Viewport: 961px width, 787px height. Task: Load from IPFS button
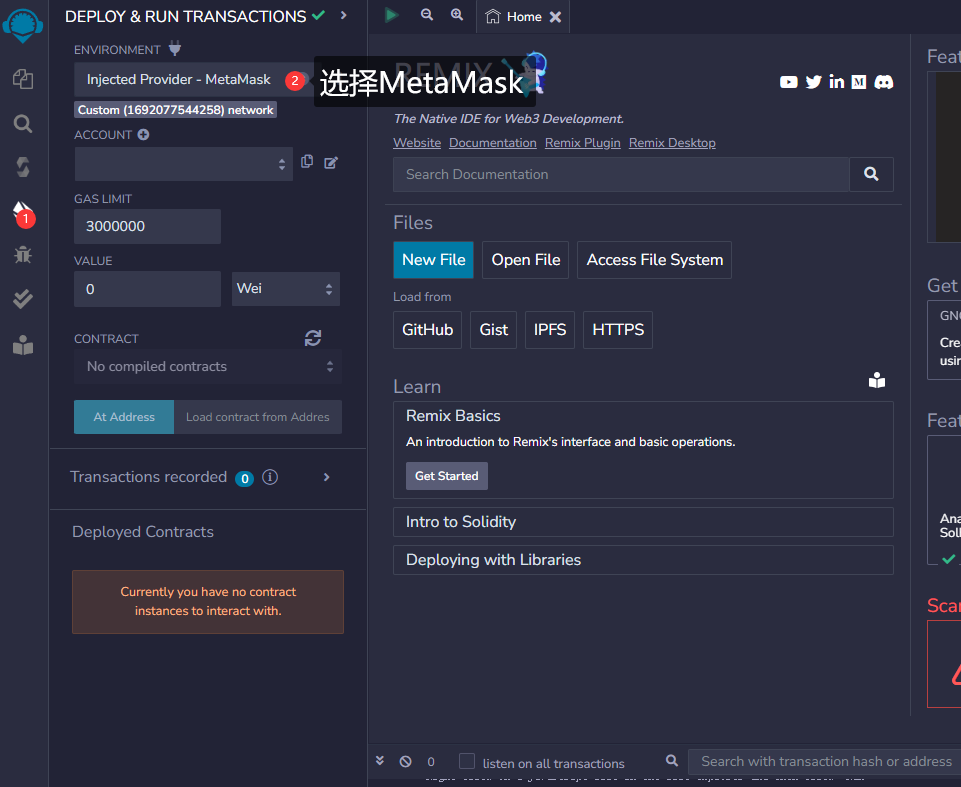(x=550, y=330)
